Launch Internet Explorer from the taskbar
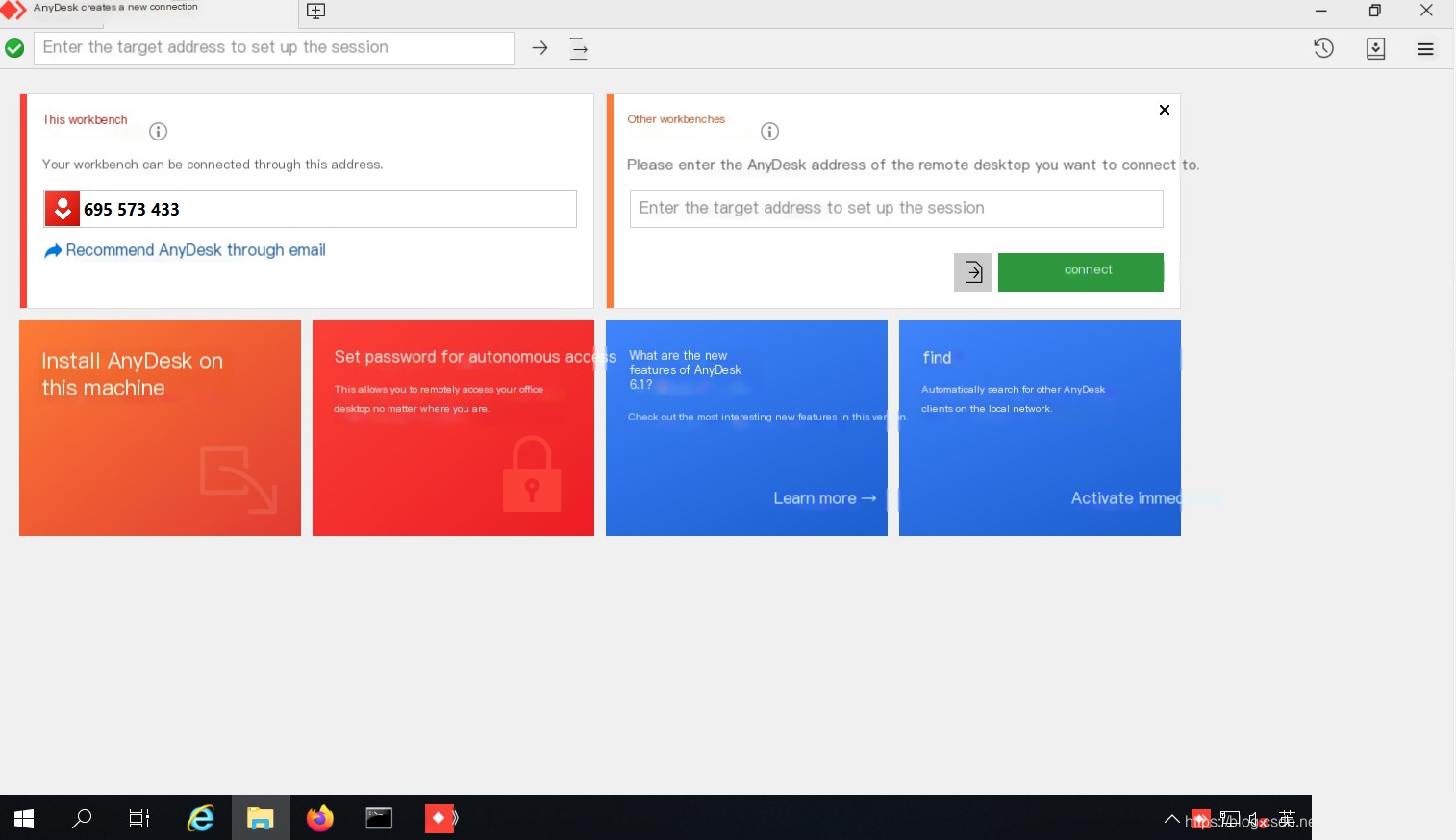The width and height of the screenshot is (1456, 840). point(200,818)
